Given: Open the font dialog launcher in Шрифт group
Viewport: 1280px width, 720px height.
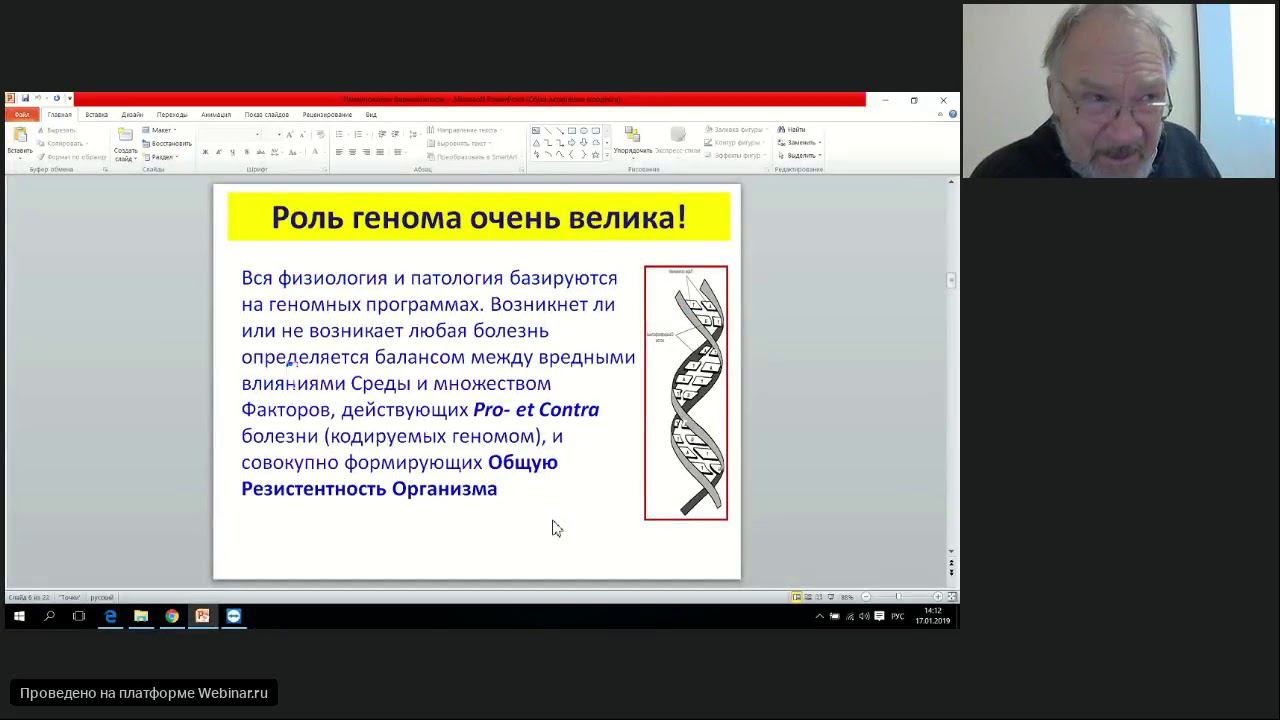Looking at the screenshot, I should tap(327, 170).
